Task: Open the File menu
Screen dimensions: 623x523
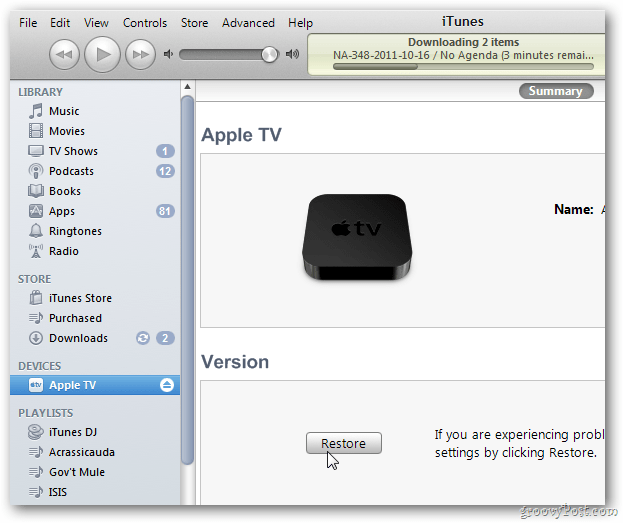Action: (28, 23)
